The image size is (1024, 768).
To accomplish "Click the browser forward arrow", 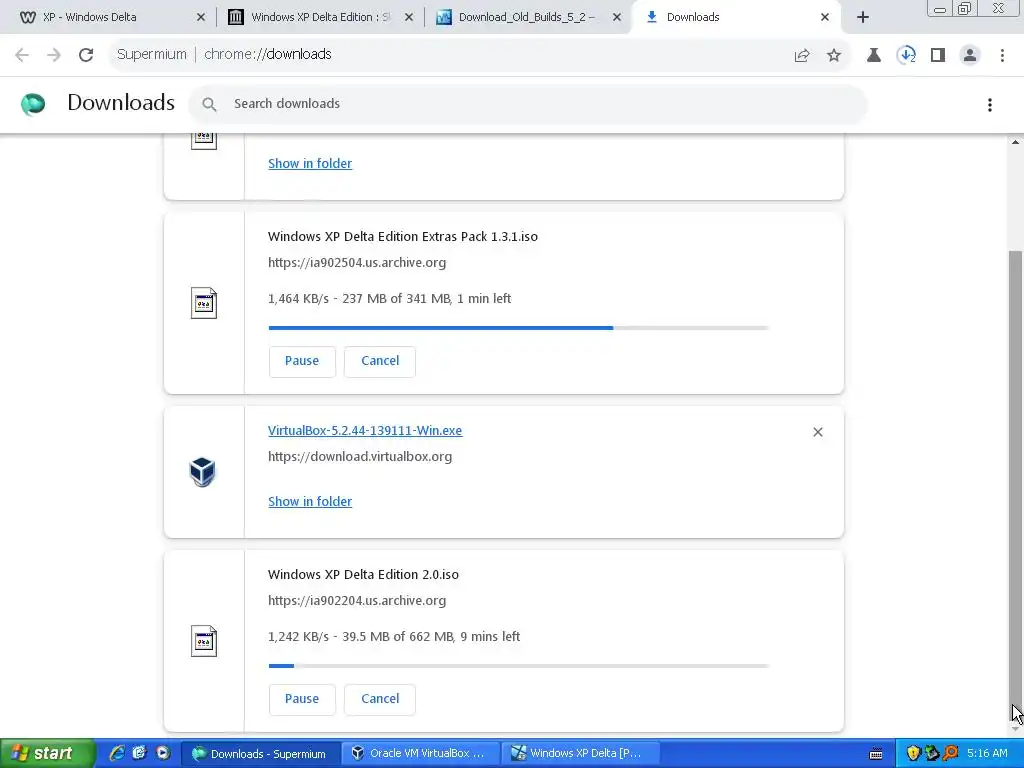I will [x=54, y=55].
